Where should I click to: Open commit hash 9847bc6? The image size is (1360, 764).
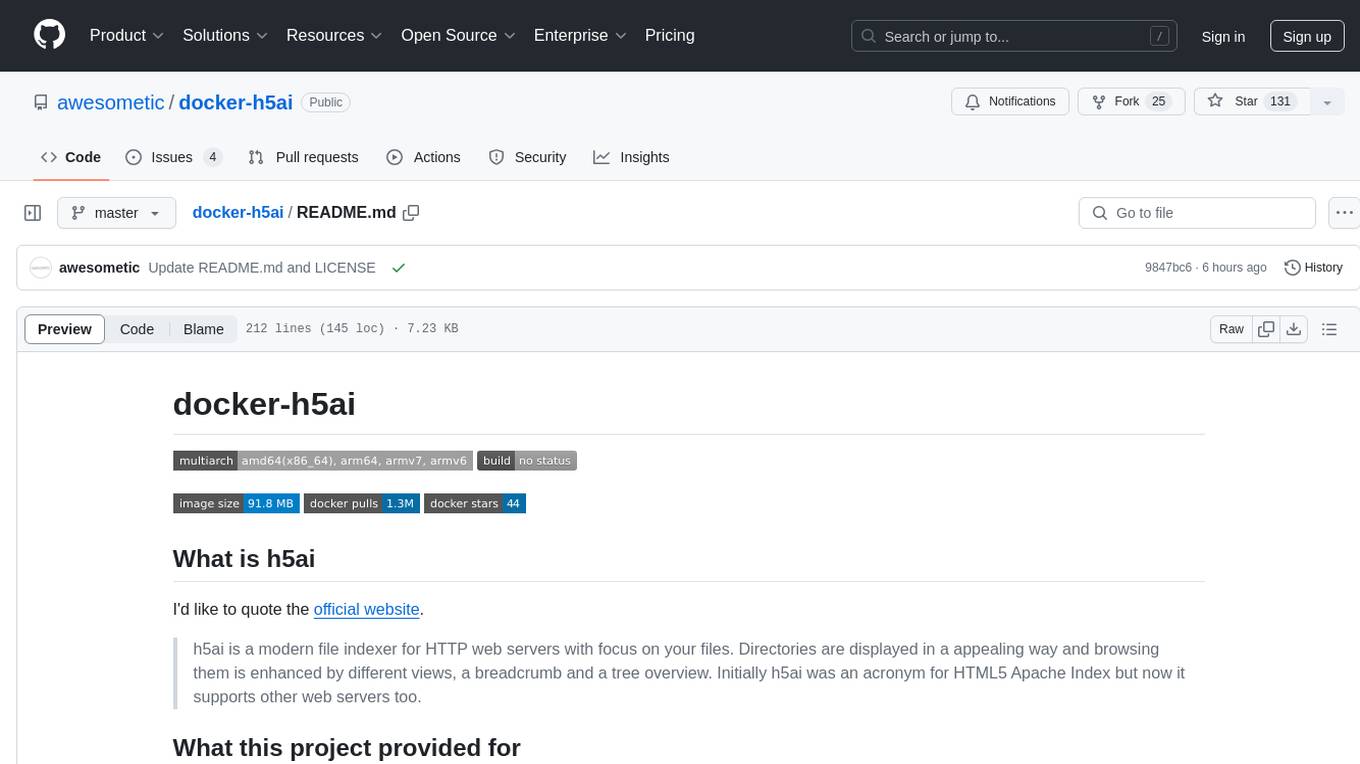pyautogui.click(x=1168, y=268)
